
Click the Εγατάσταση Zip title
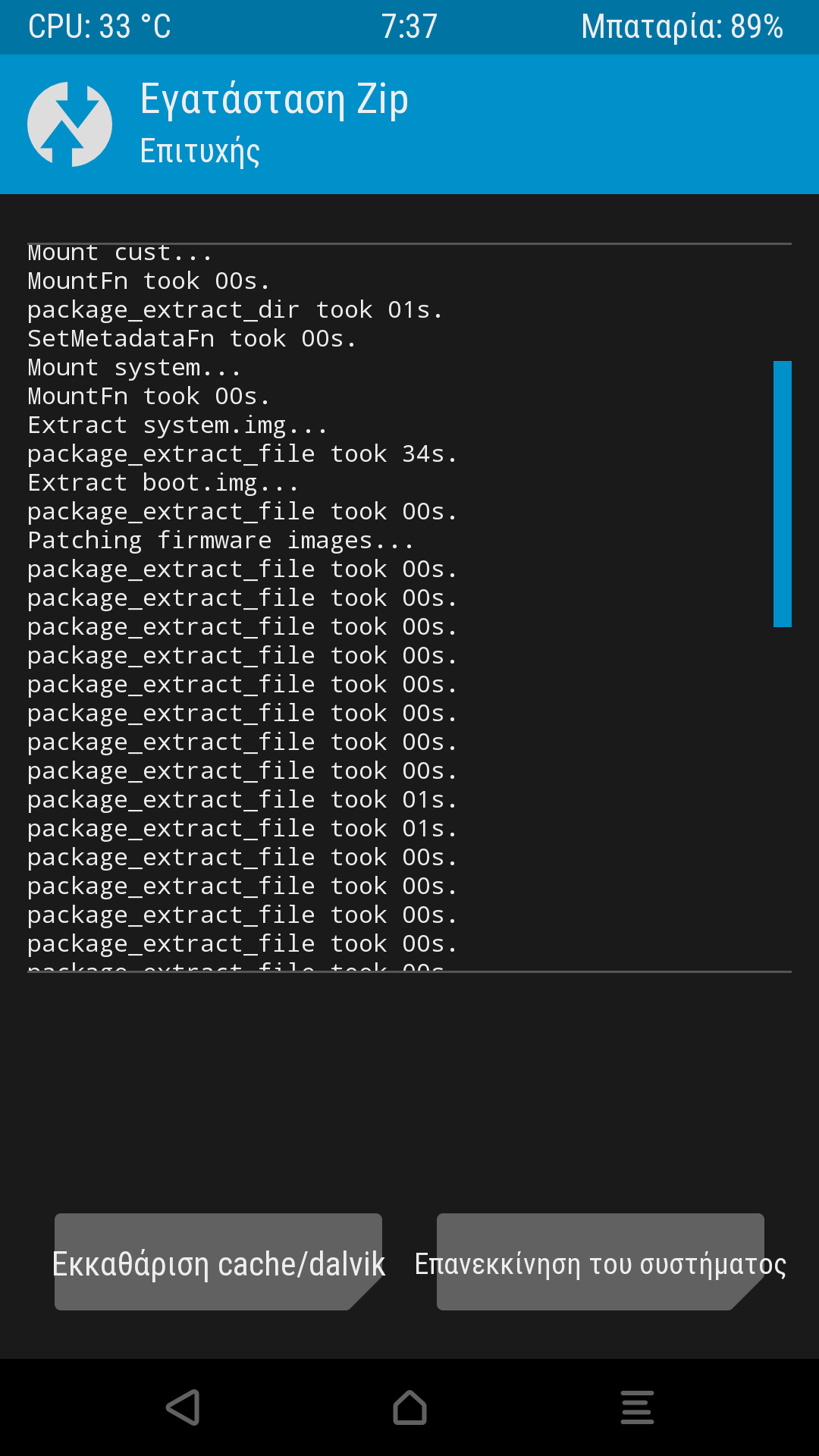click(x=275, y=100)
